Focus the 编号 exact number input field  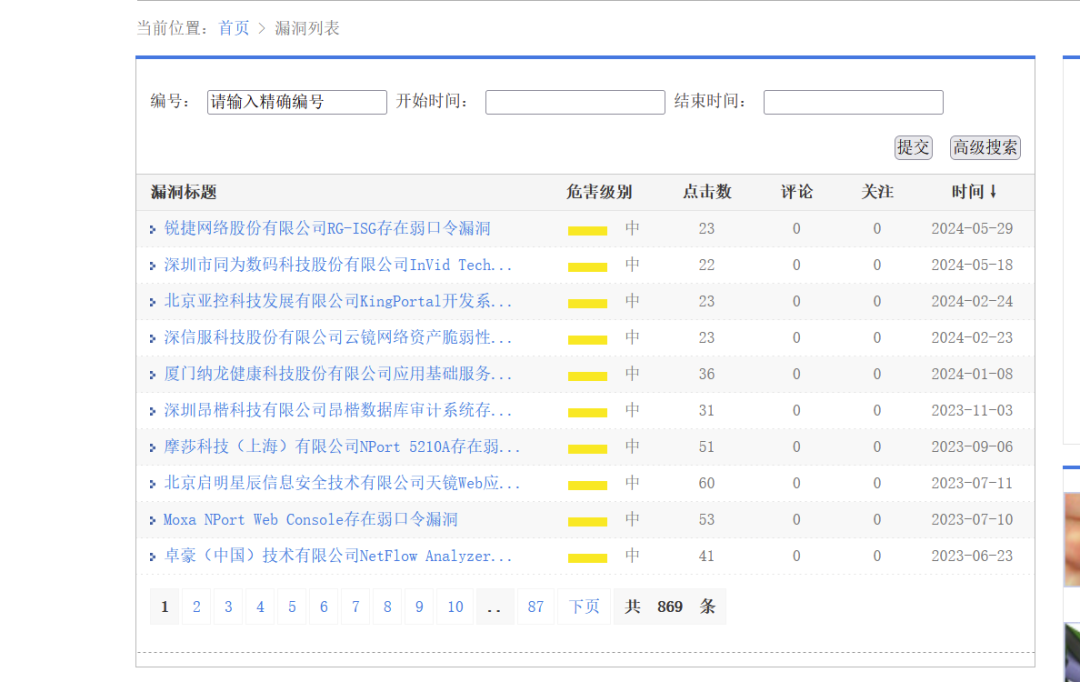[297, 102]
